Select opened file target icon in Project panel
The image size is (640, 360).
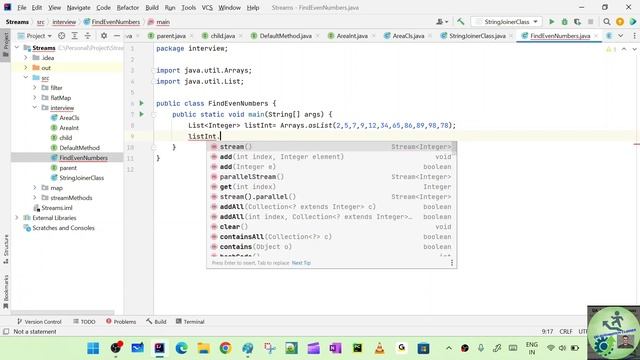pos(61,36)
